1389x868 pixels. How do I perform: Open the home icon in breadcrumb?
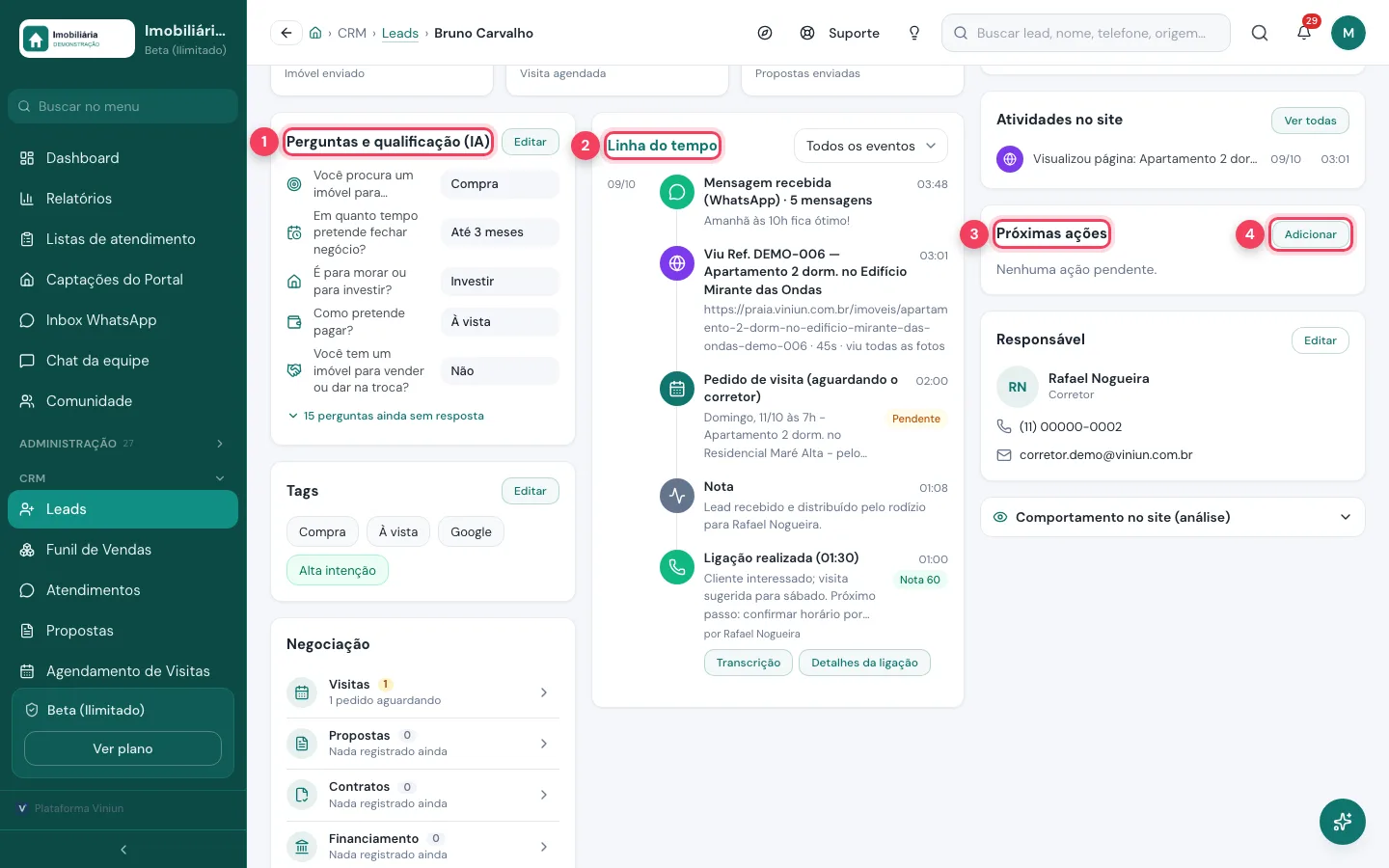[x=315, y=33]
